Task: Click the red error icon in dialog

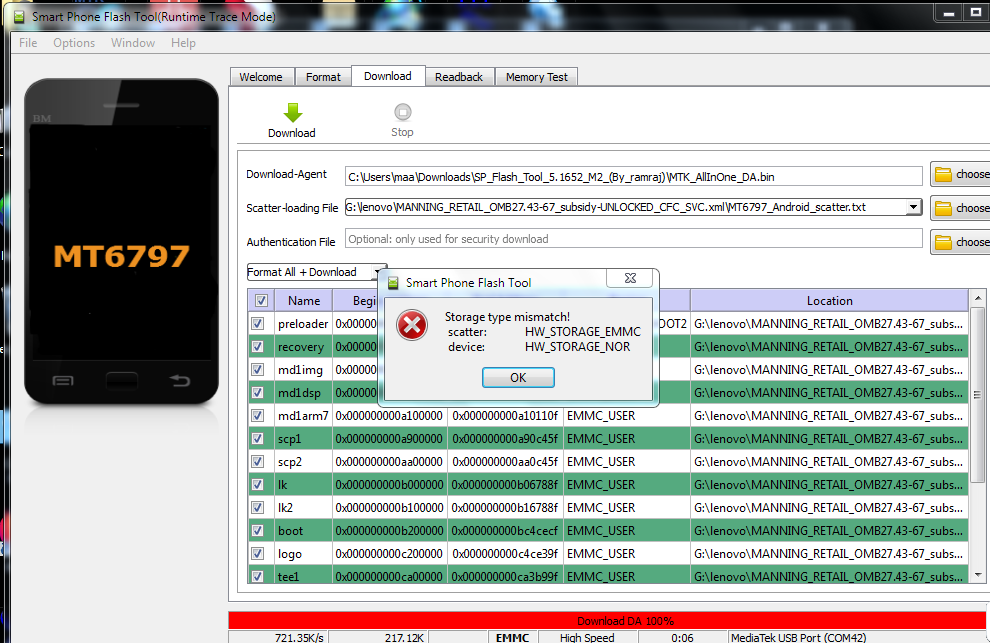Action: (412, 325)
